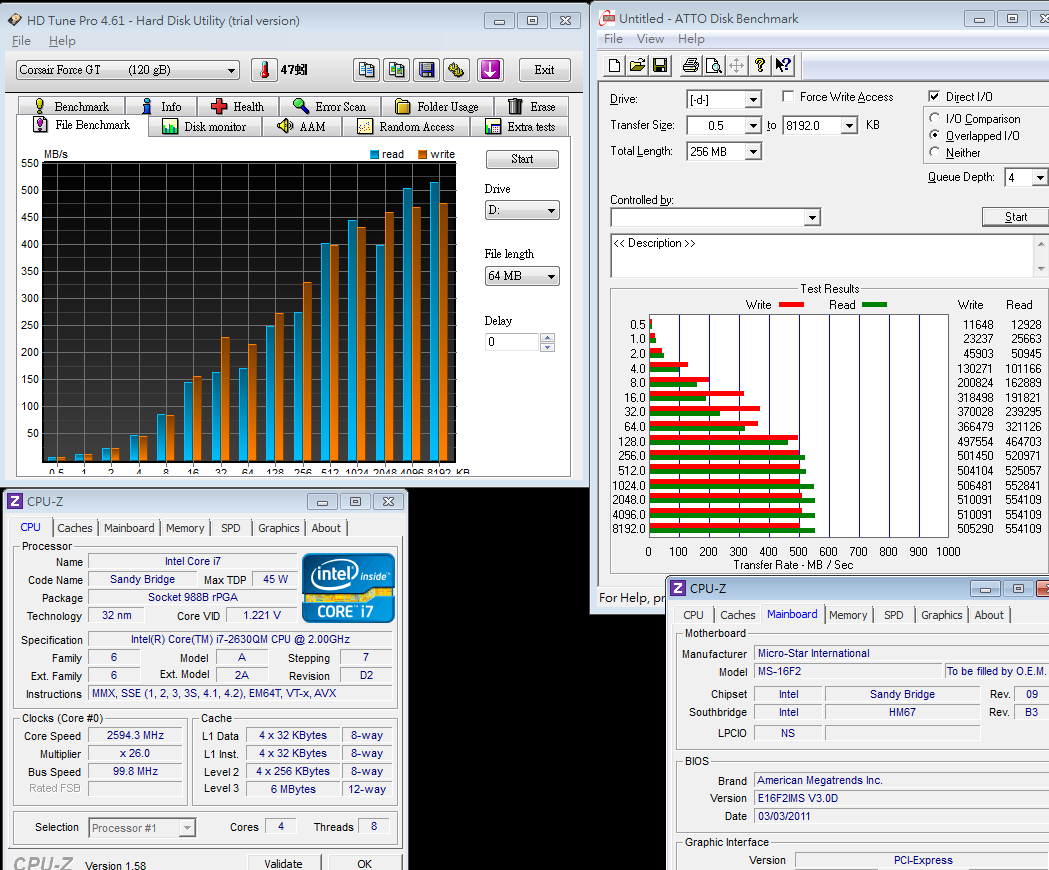Increase the Delay value with up arrow
Viewport: 1049px width, 870px height.
(547, 337)
